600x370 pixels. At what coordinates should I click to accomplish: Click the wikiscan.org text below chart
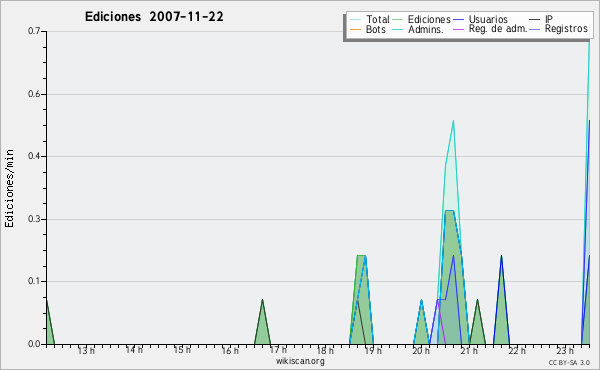point(300,361)
